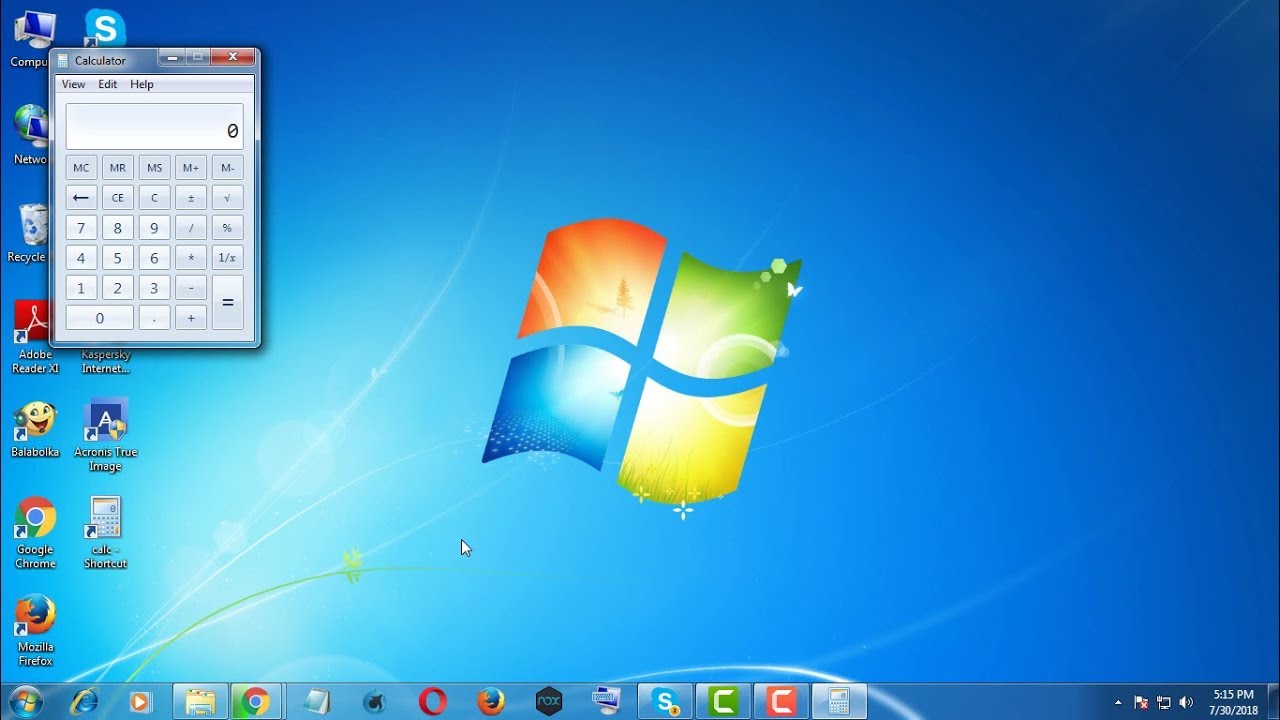The image size is (1280, 720).
Task: Click digit 3 on the Calculator
Action: pos(154,288)
